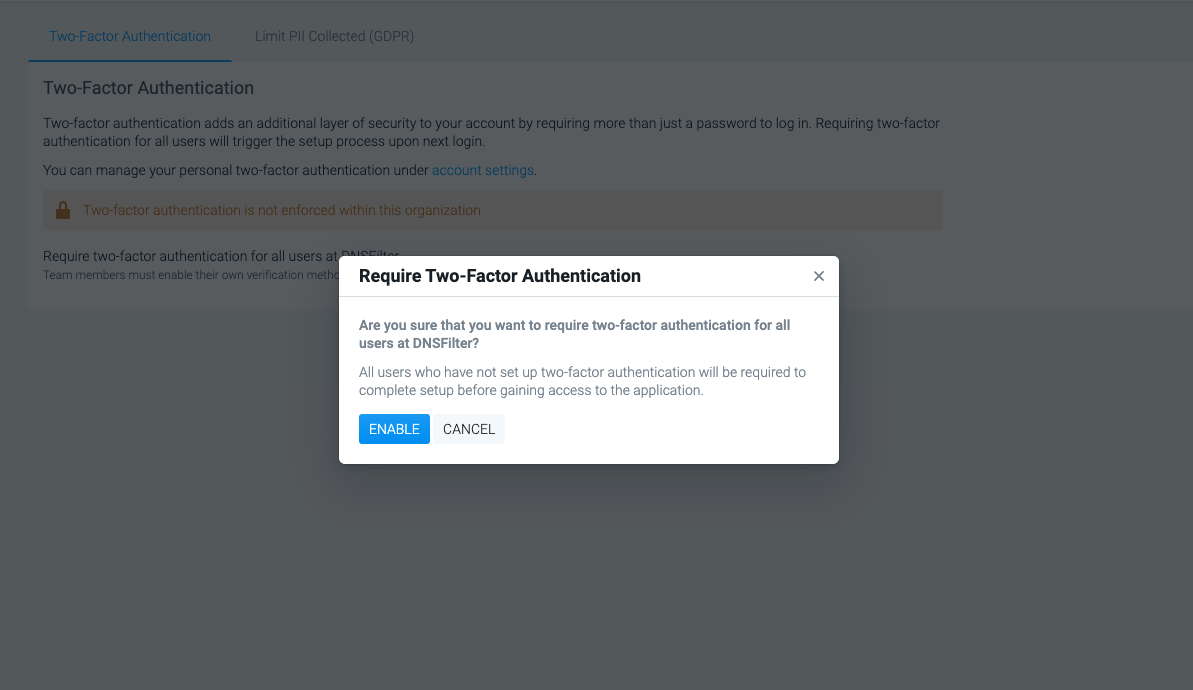Image resolution: width=1193 pixels, height=690 pixels.
Task: Click the lock icon in the warning banner
Action: [63, 210]
